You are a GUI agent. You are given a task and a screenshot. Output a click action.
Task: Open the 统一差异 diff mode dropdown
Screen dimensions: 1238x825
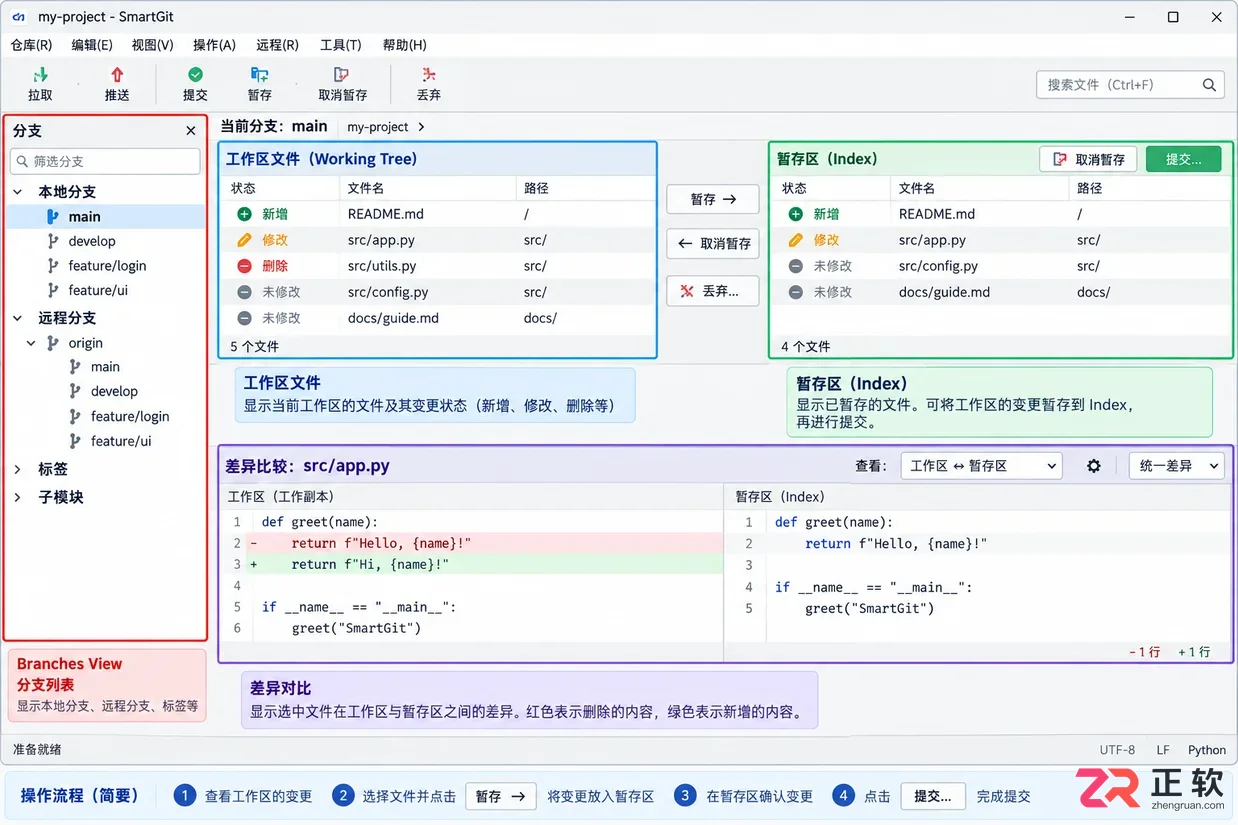pos(1176,466)
